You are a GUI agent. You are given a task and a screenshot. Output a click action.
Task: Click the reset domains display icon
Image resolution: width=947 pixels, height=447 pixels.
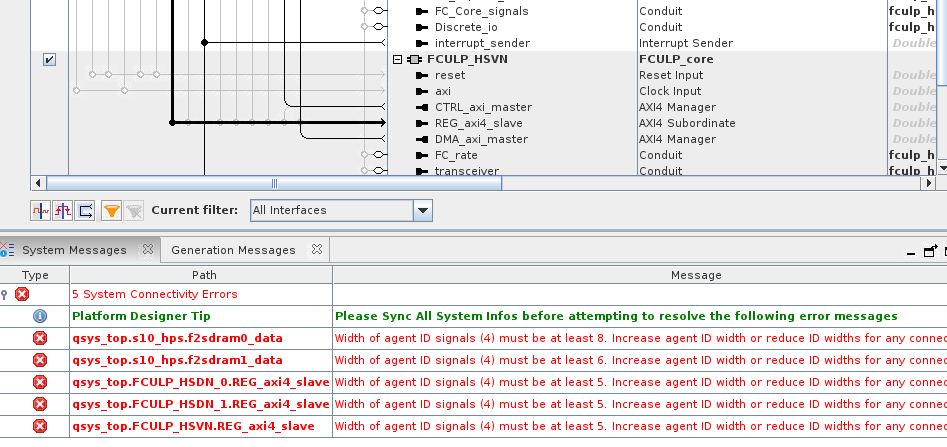pyautogui.click(x=63, y=211)
